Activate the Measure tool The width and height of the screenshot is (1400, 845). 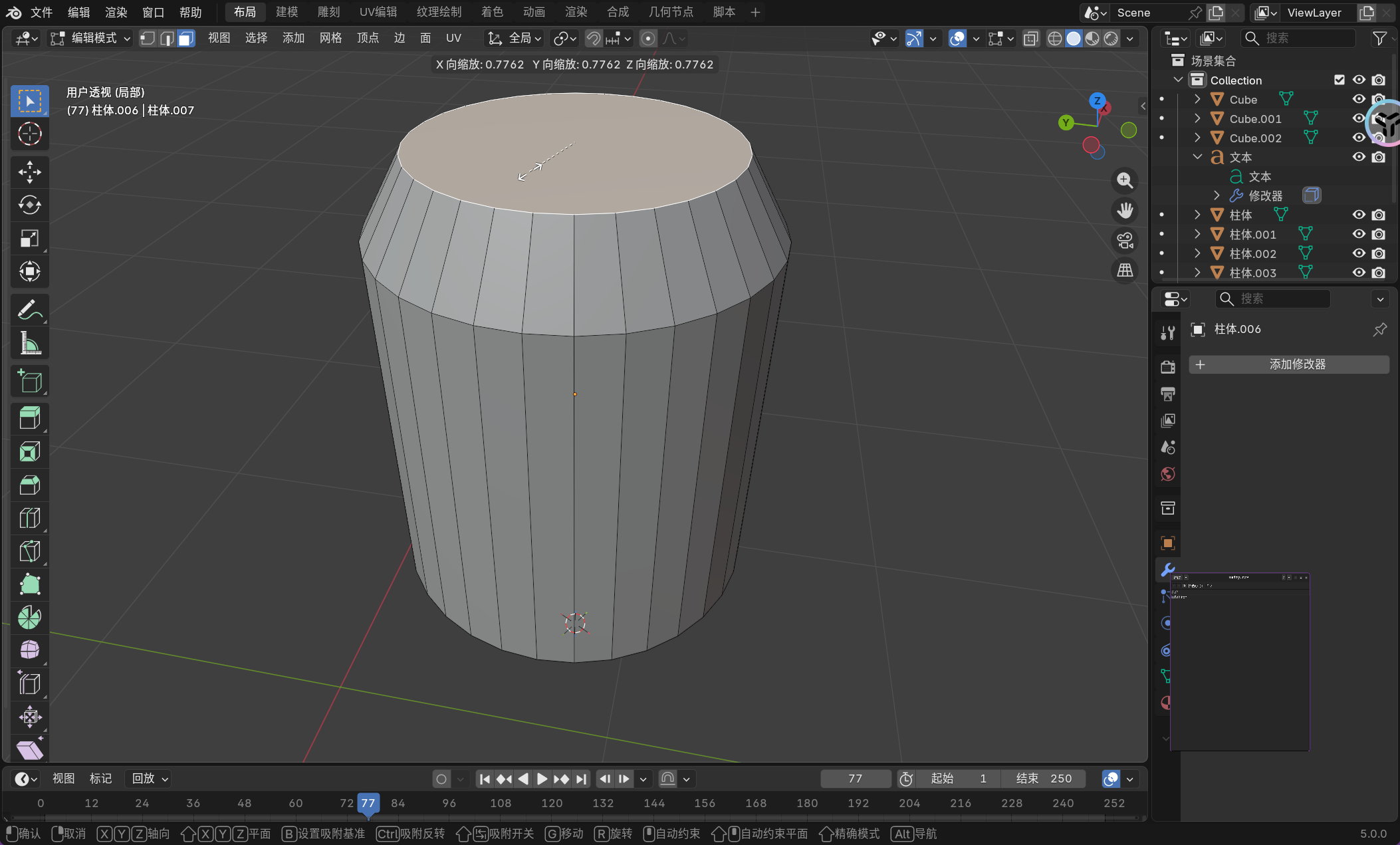tap(29, 344)
